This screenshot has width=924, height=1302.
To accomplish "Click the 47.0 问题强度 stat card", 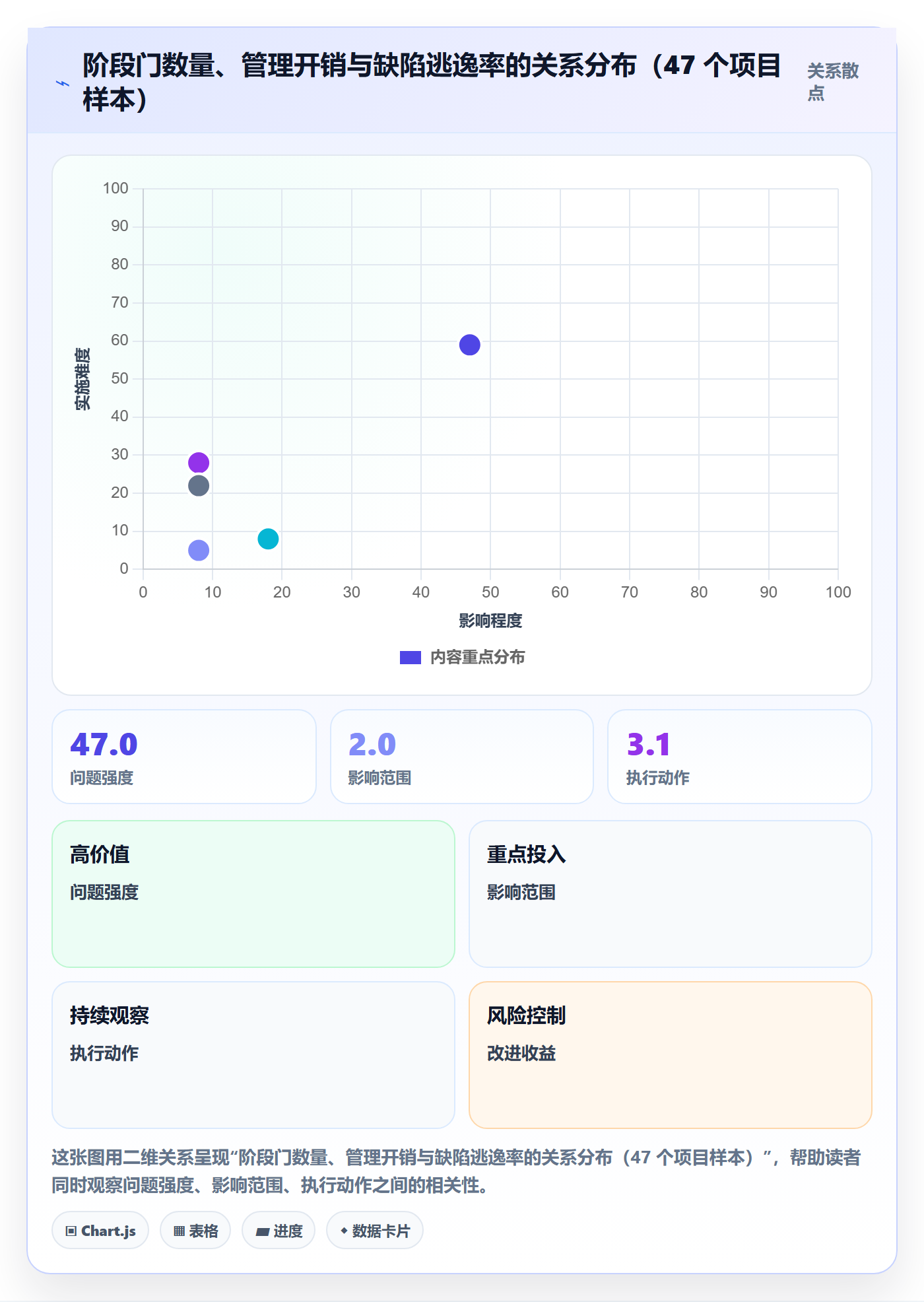I will tap(184, 757).
